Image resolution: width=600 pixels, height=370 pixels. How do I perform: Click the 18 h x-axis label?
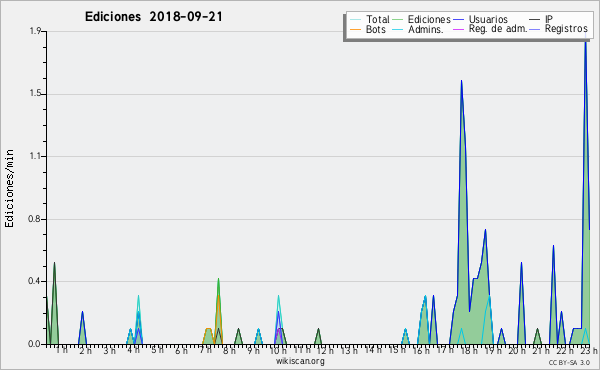pos(469,350)
